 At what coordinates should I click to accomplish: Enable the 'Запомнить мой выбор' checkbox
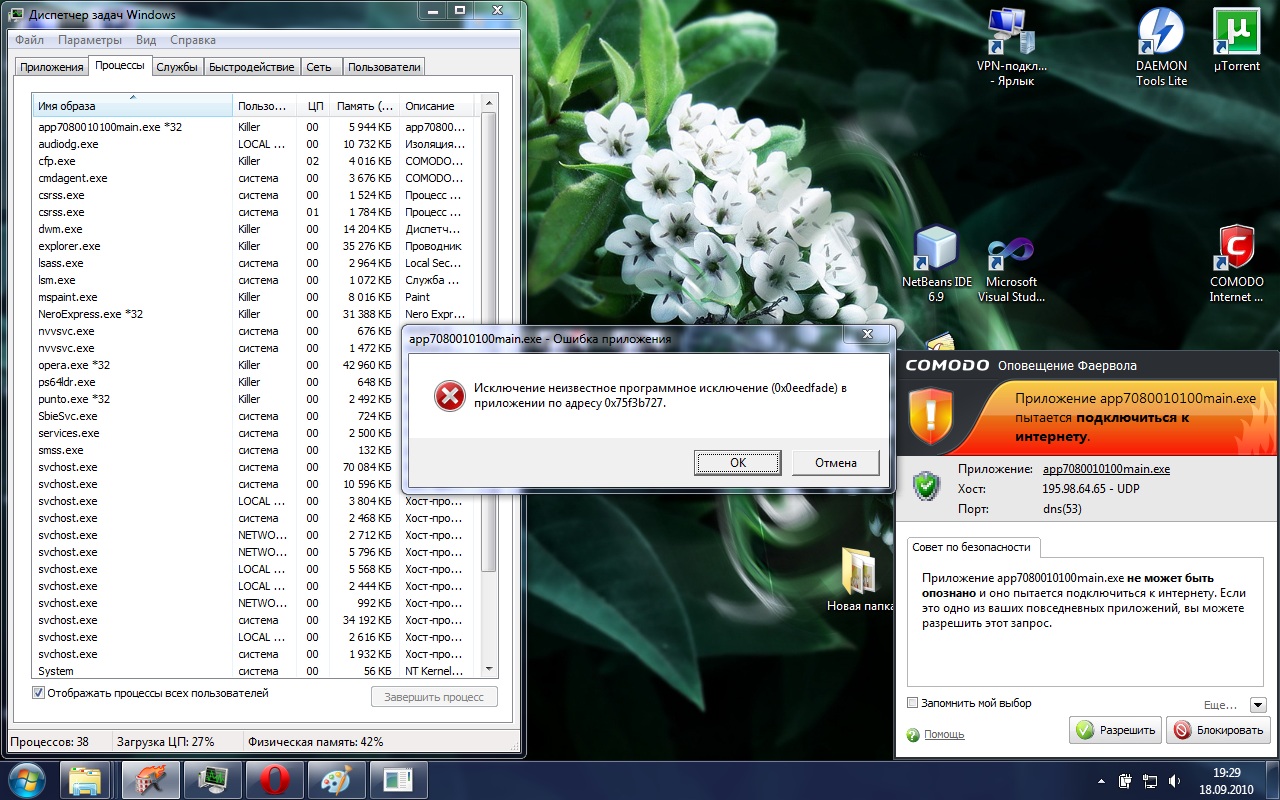coord(912,703)
